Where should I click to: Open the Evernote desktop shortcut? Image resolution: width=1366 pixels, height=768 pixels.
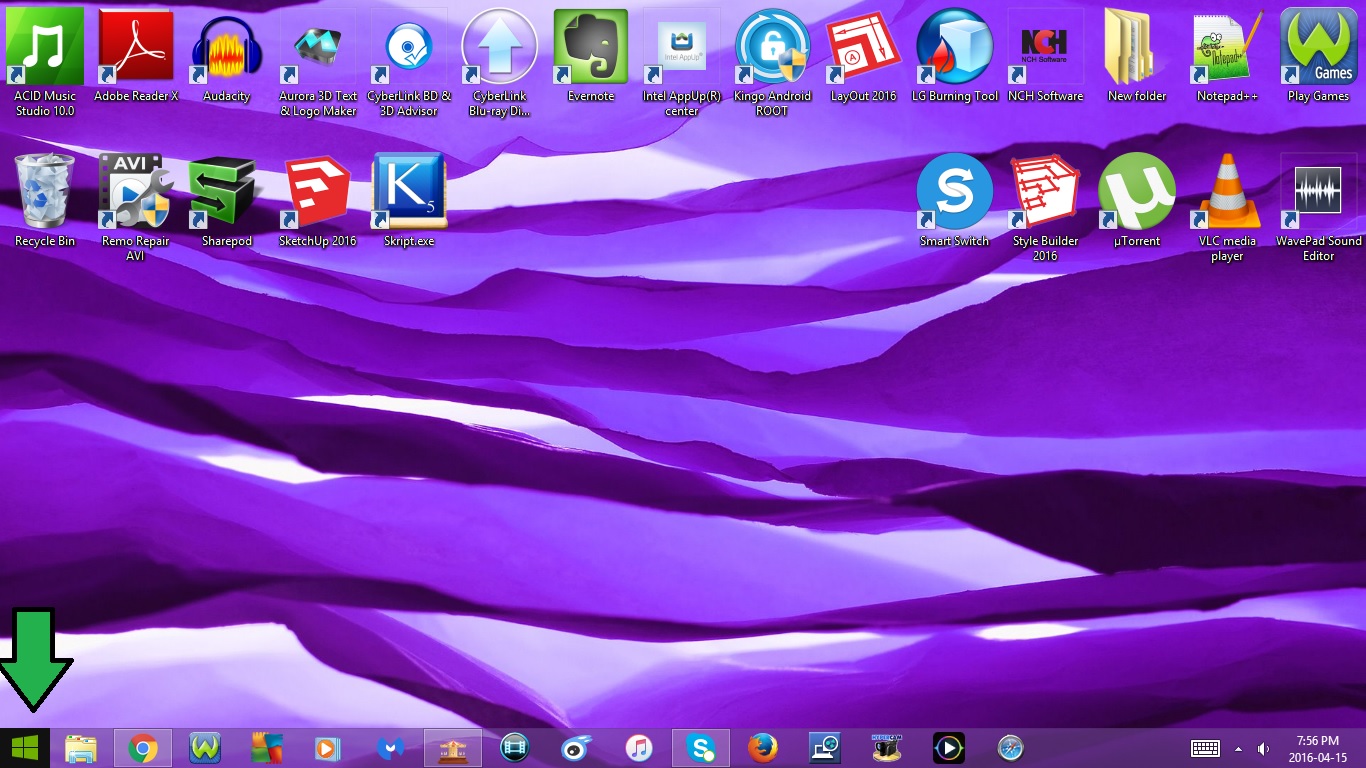[x=591, y=56]
